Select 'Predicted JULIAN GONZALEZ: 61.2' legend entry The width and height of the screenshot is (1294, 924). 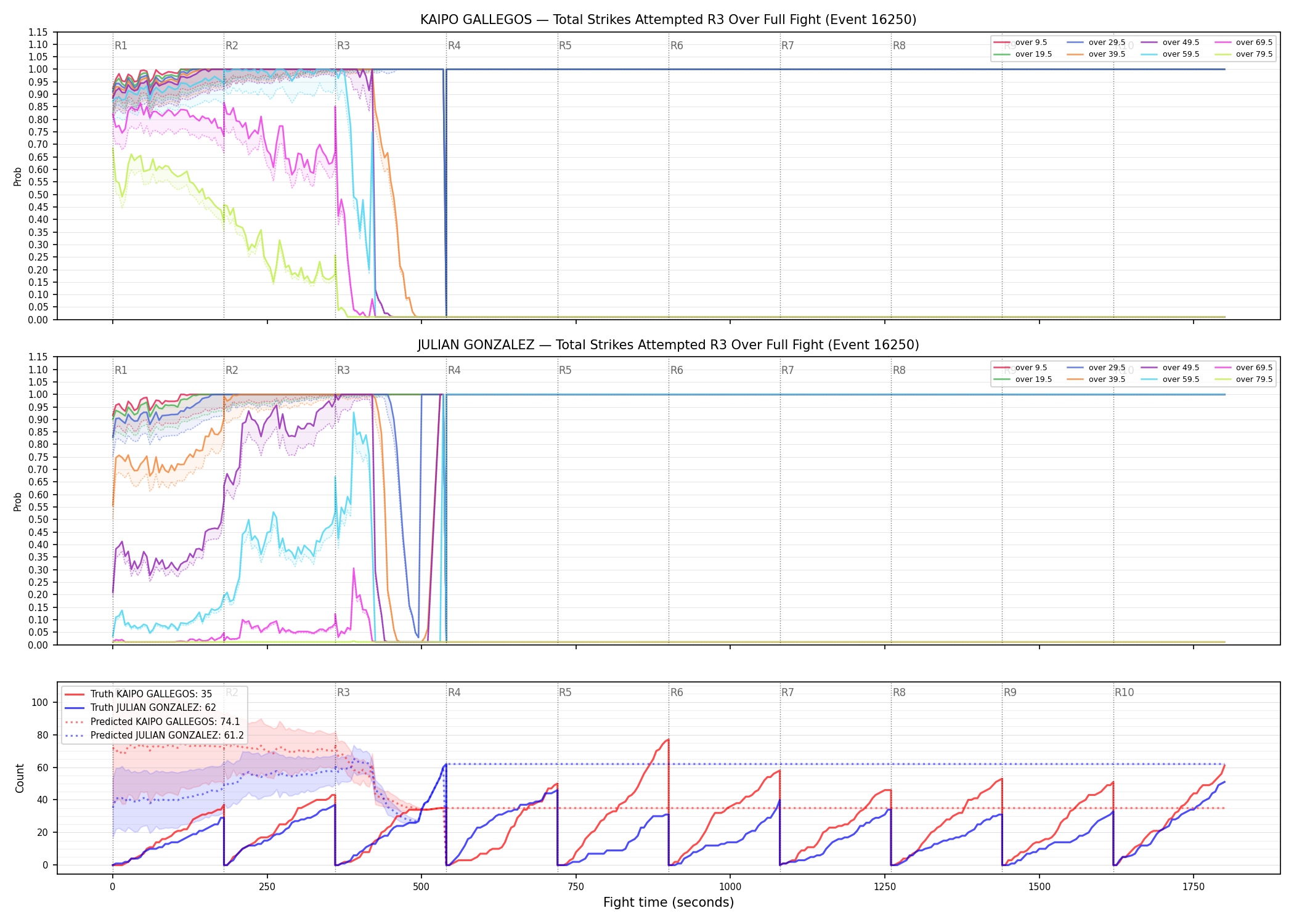click(154, 735)
